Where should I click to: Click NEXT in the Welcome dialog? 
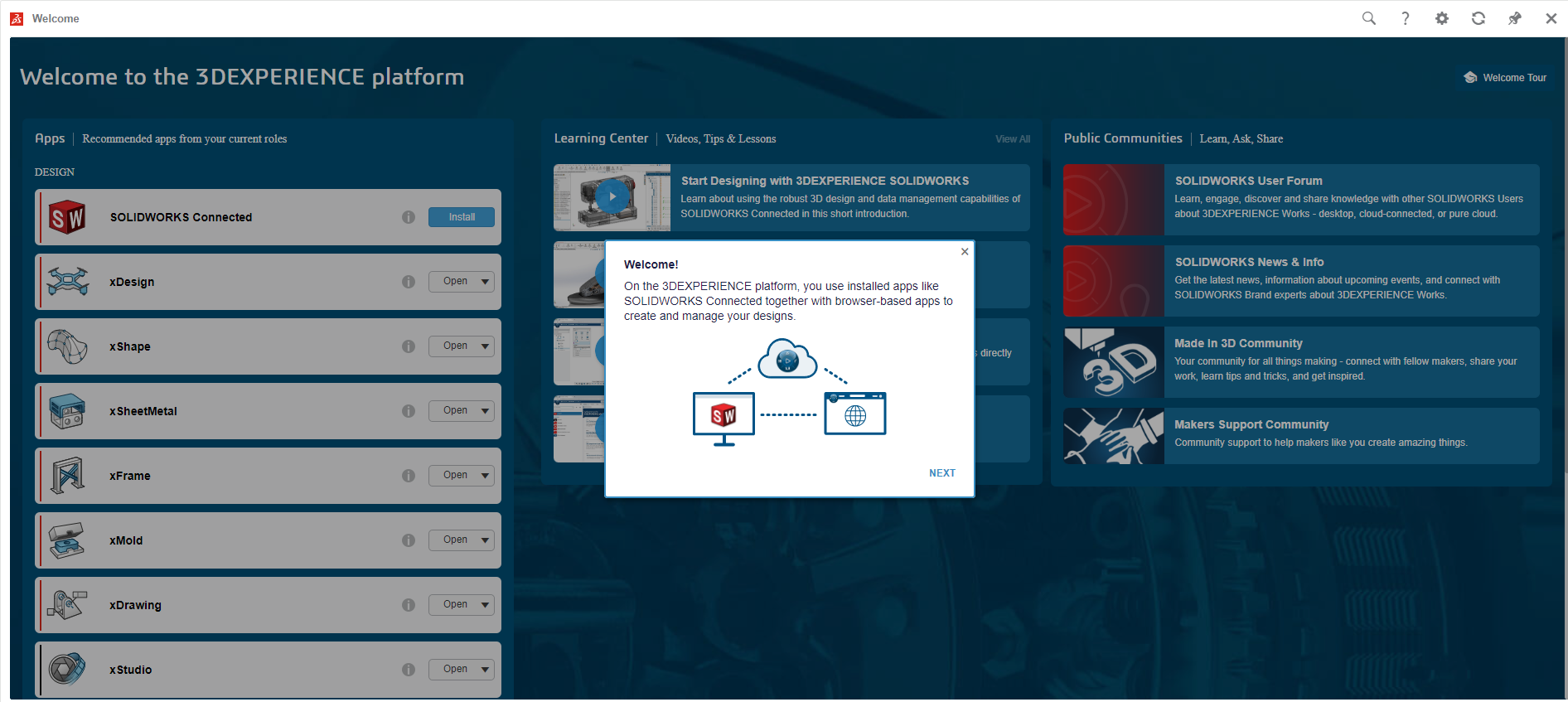942,473
